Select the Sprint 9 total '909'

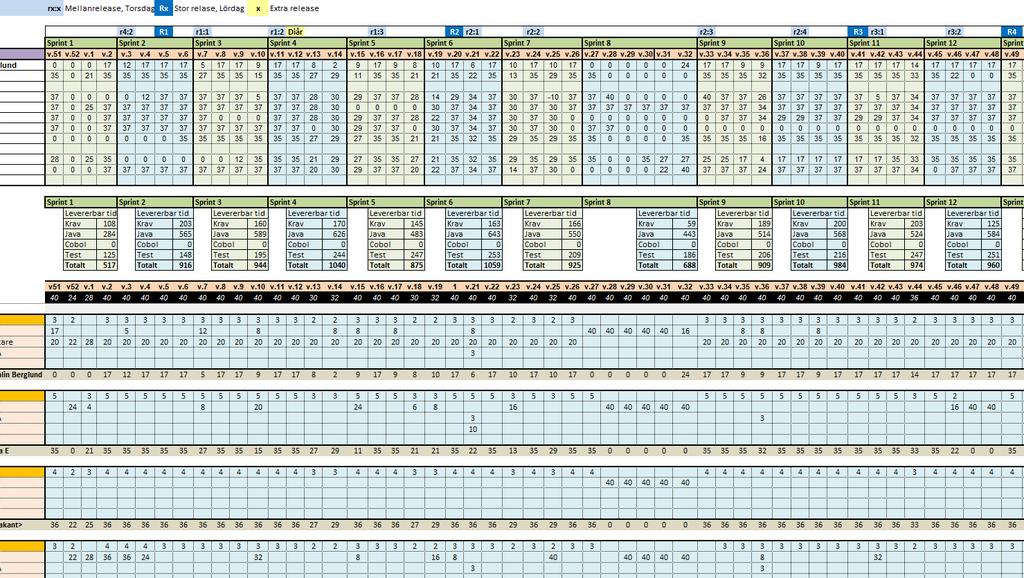tap(763, 265)
